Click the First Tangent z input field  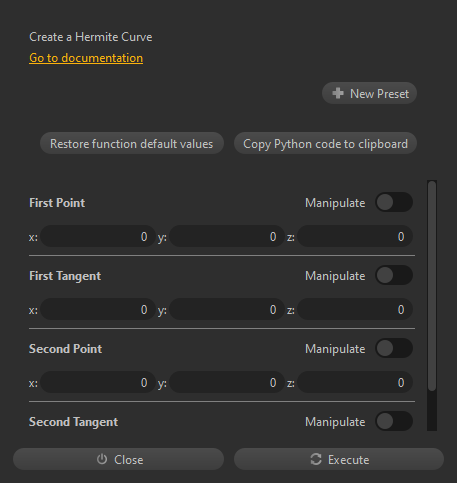[x=355, y=309]
